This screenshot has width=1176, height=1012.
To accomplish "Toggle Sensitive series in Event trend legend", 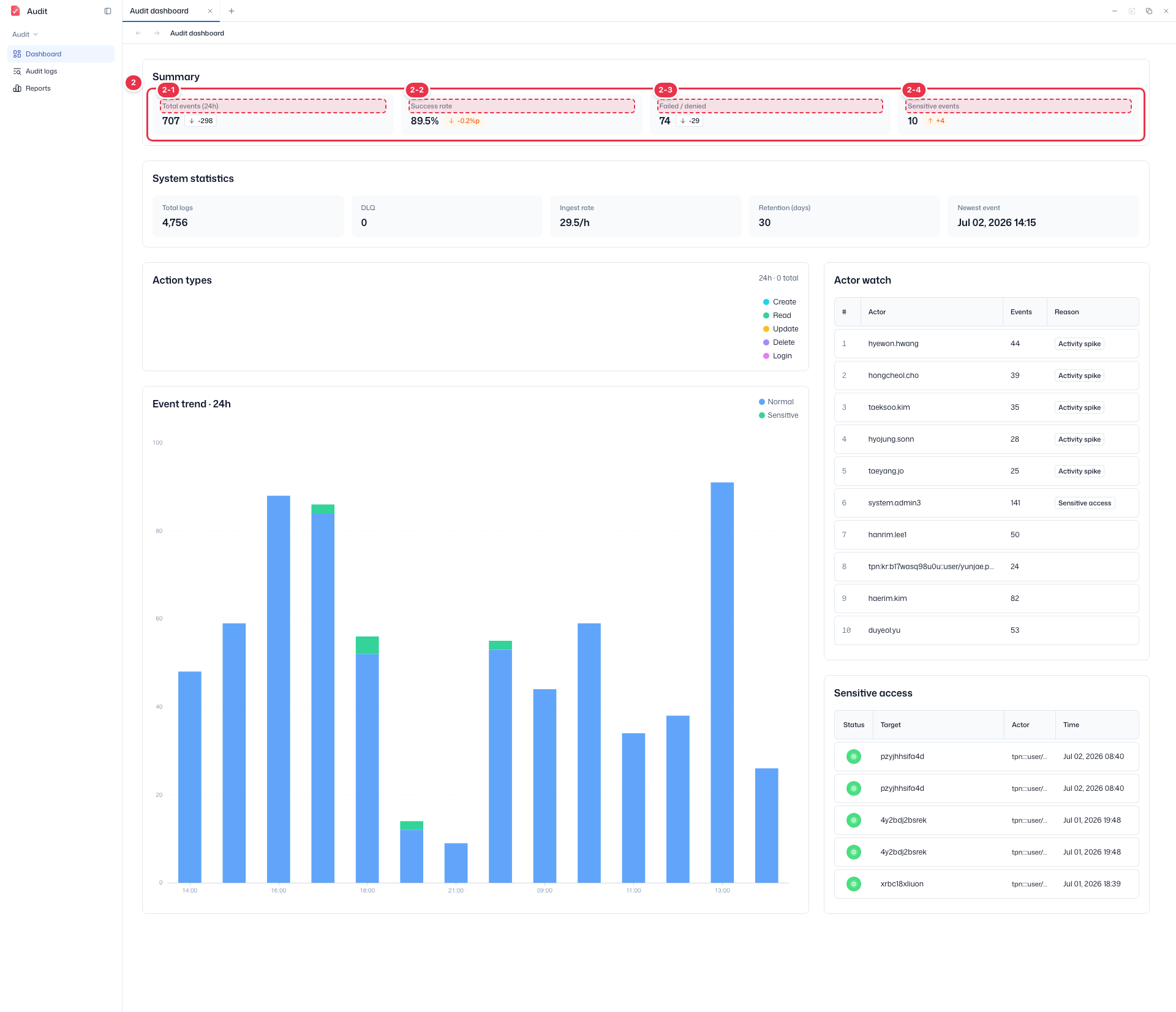I will [x=778, y=415].
